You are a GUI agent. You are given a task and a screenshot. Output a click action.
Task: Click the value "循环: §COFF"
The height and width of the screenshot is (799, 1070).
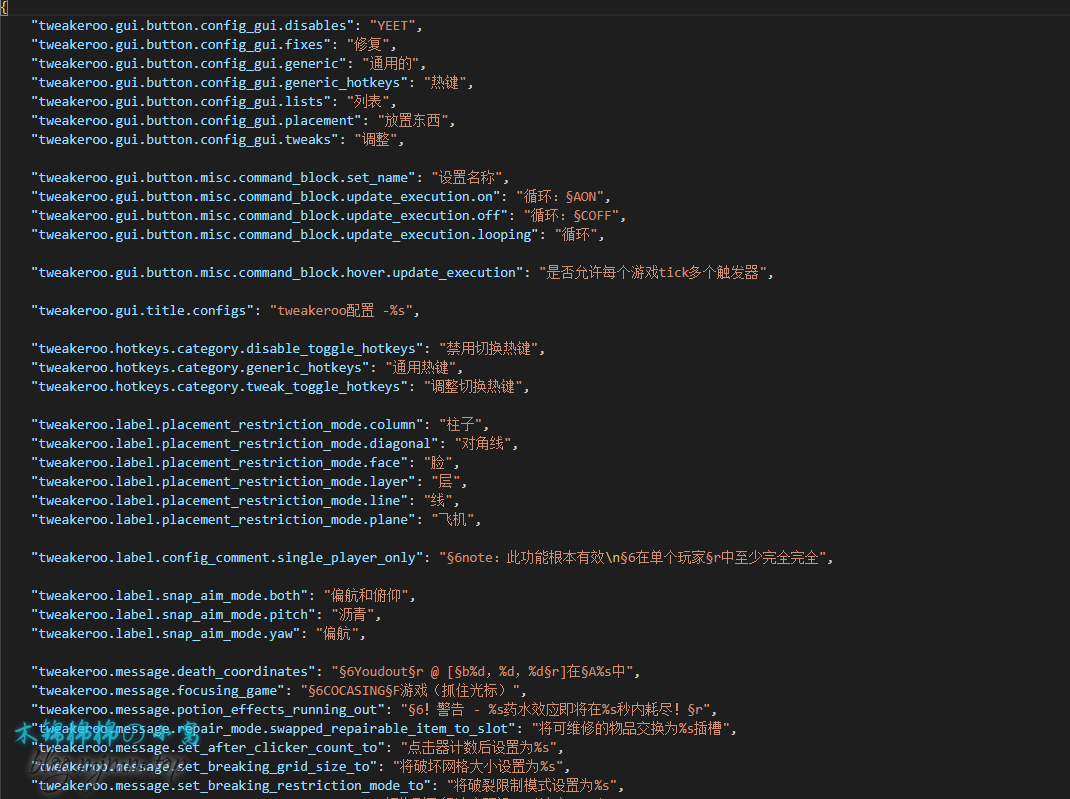click(x=572, y=216)
